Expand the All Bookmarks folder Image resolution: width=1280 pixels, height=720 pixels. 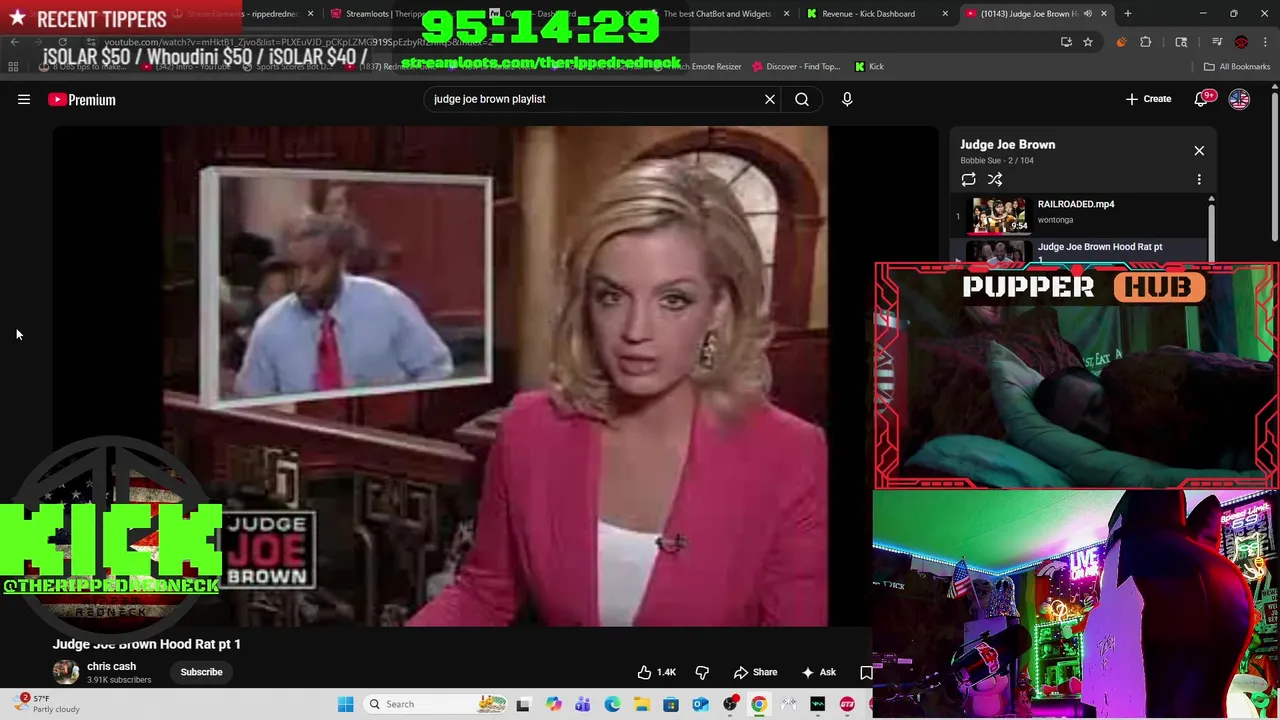[x=1237, y=67]
